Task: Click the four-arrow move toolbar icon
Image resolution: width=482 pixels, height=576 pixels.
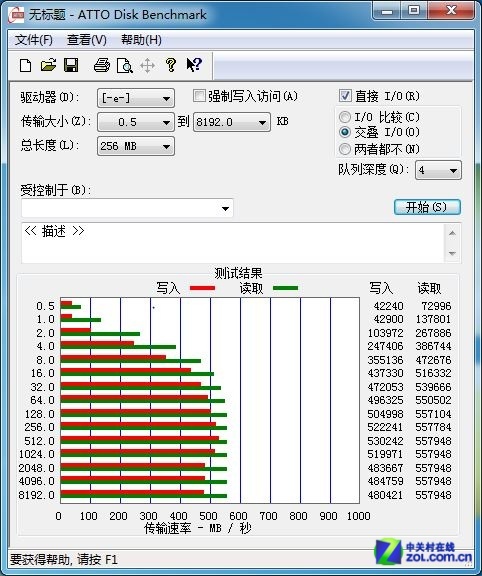Action: tap(147, 66)
